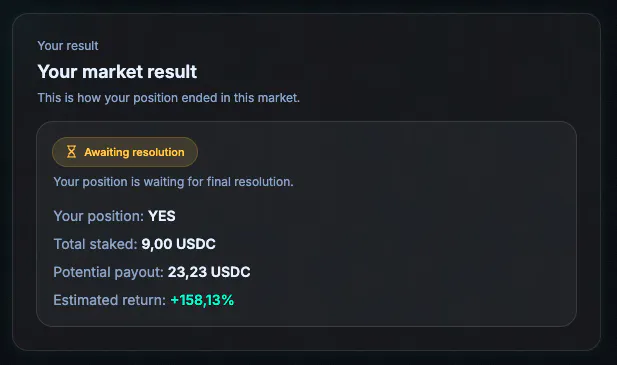Click the 'Total staked:' label

pyautogui.click(x=95, y=244)
